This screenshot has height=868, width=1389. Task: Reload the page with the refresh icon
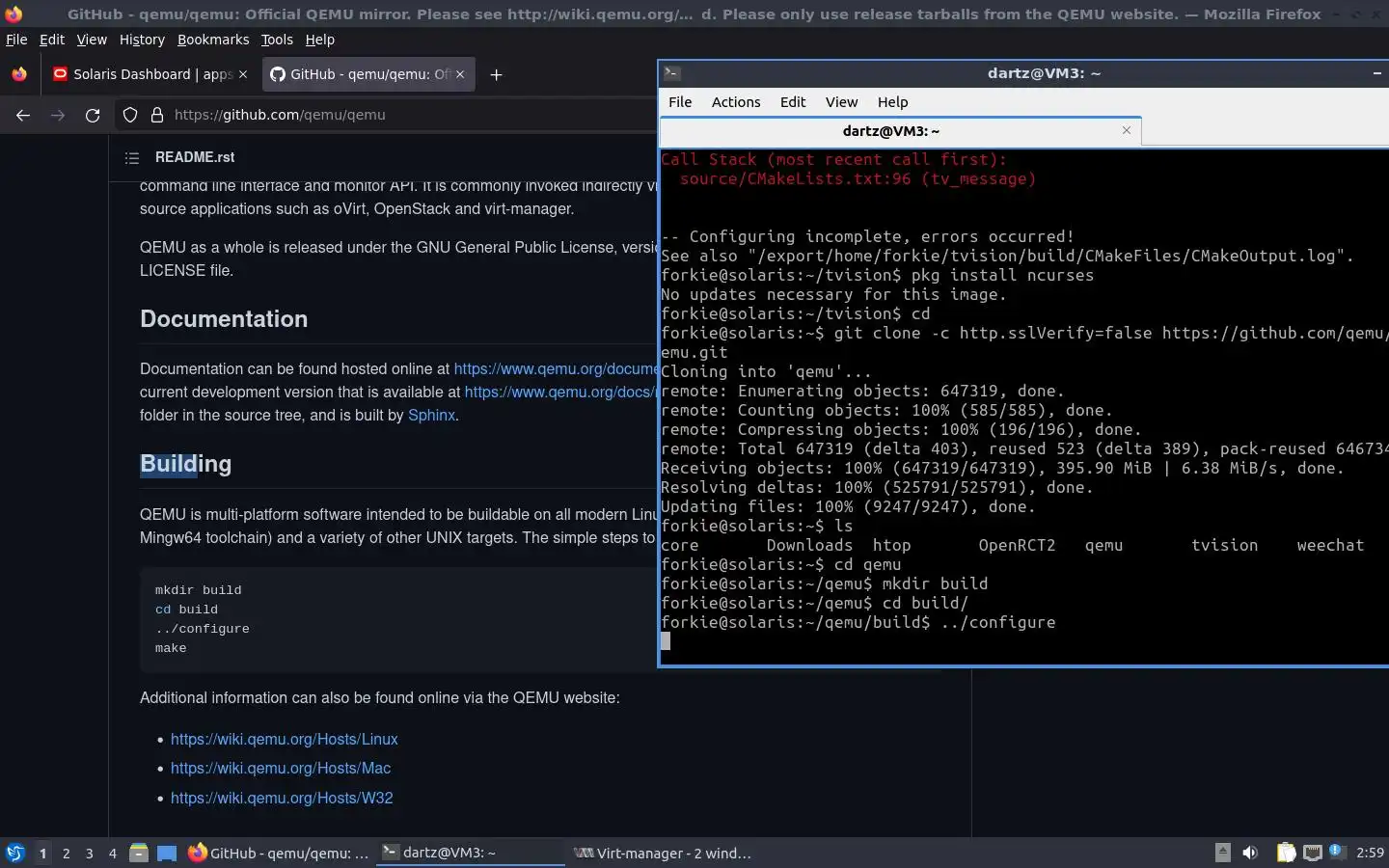point(93,115)
